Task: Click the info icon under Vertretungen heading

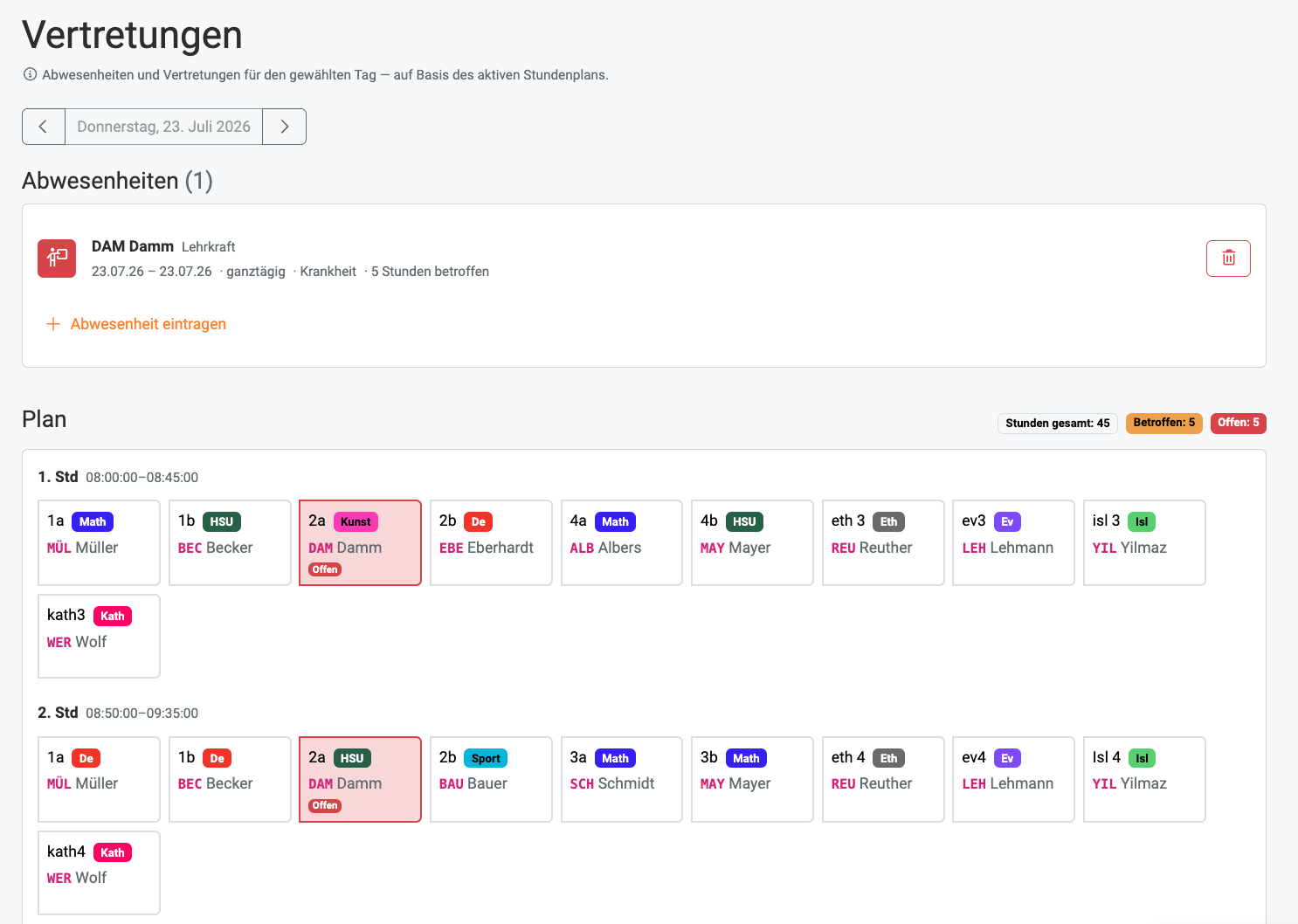Action: [x=30, y=74]
